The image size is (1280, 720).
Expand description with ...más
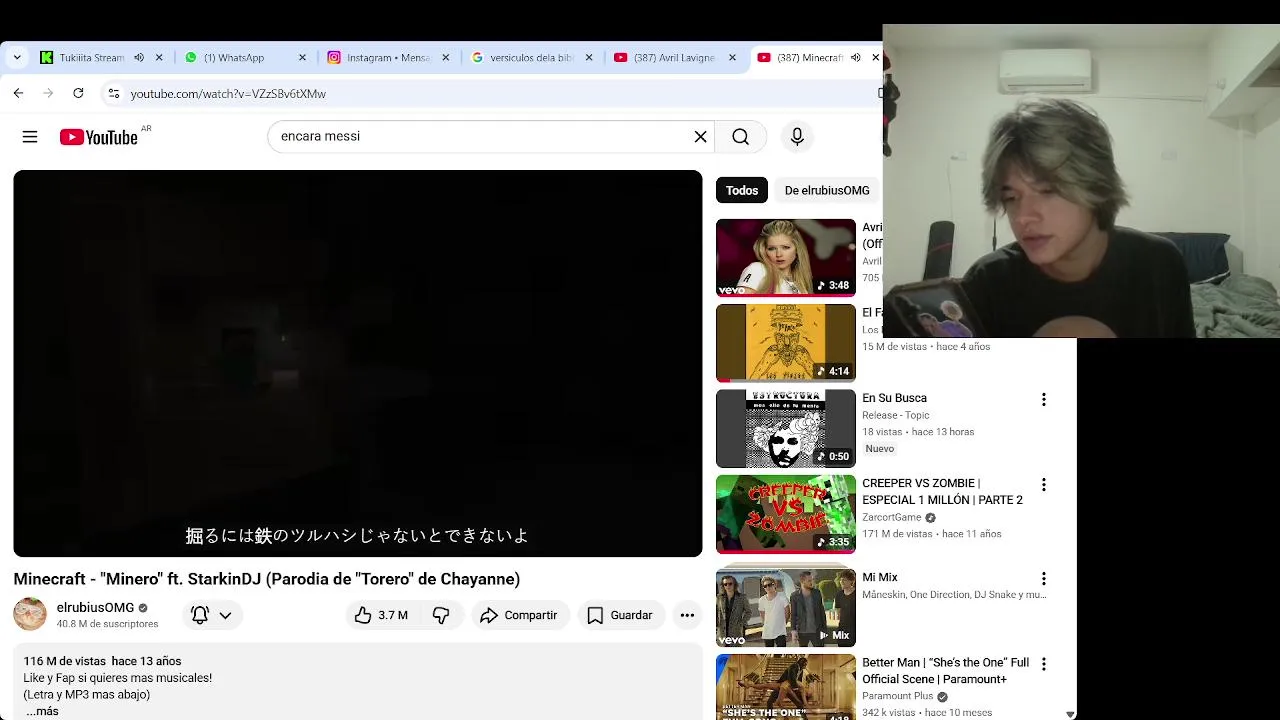tap(42, 711)
